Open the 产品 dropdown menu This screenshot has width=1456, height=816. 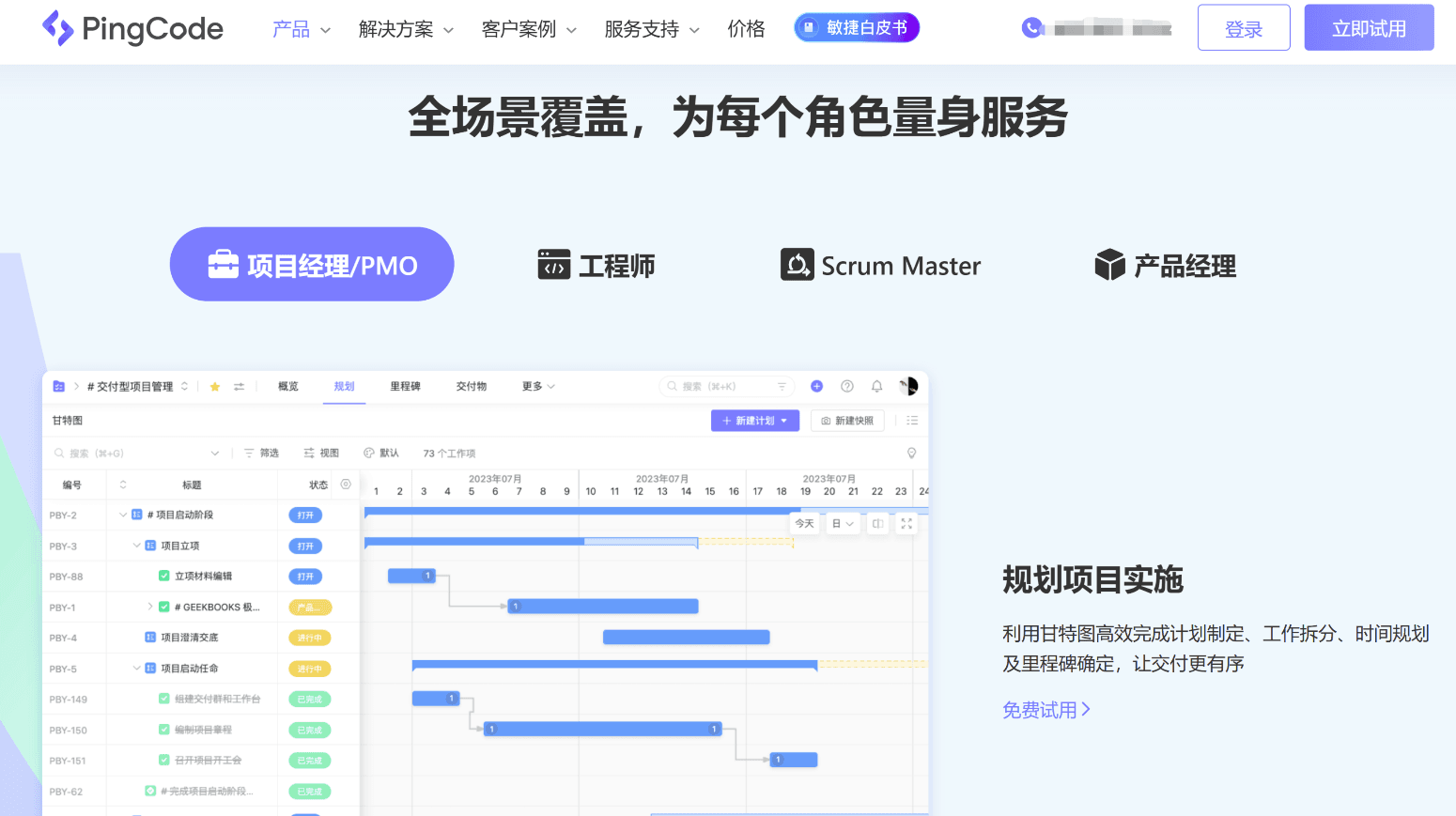(302, 29)
